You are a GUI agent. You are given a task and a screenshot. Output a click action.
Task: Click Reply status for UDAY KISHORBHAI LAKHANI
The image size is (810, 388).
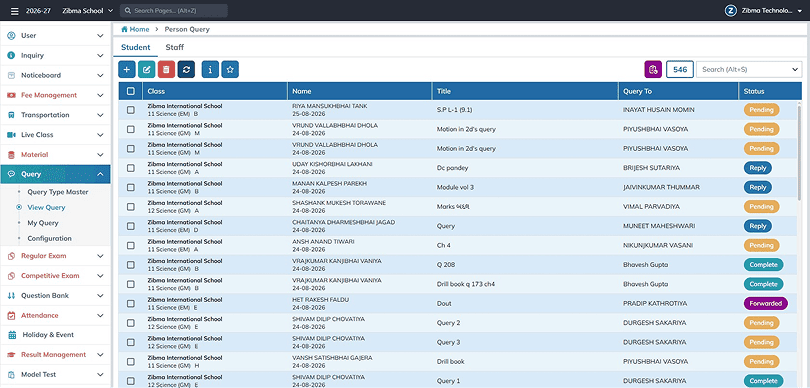point(758,168)
